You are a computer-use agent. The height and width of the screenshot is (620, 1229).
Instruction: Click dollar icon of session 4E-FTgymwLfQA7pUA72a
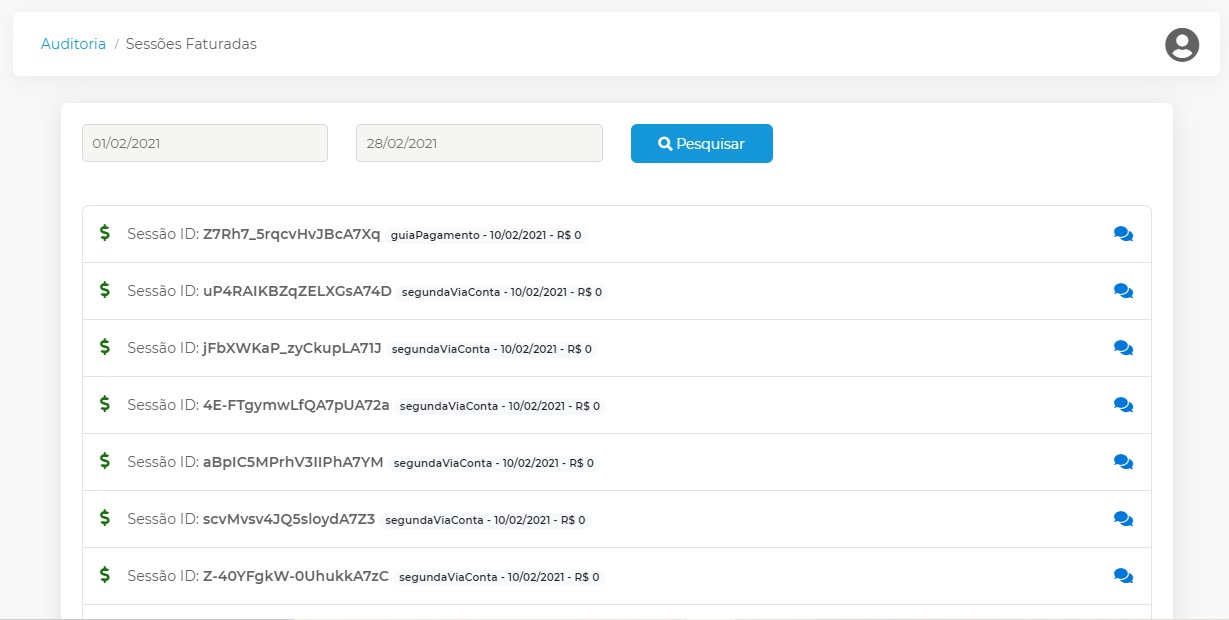coord(105,404)
